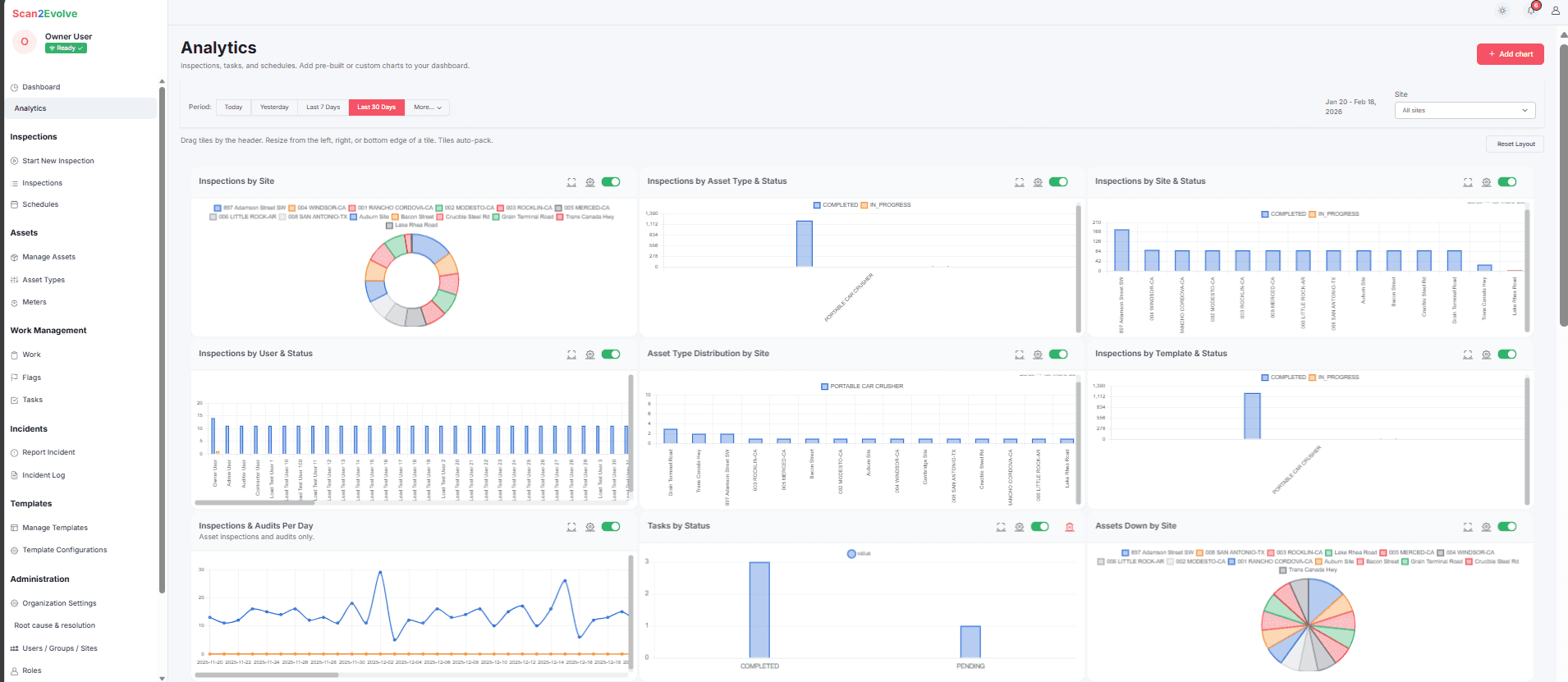Toggle off Assets Down by Site chart
The image size is (1568, 682).
(x=1507, y=527)
